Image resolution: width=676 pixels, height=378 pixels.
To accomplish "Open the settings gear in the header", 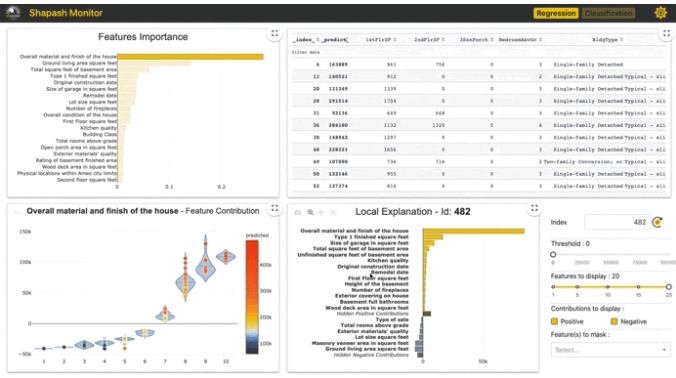I will click(x=660, y=13).
